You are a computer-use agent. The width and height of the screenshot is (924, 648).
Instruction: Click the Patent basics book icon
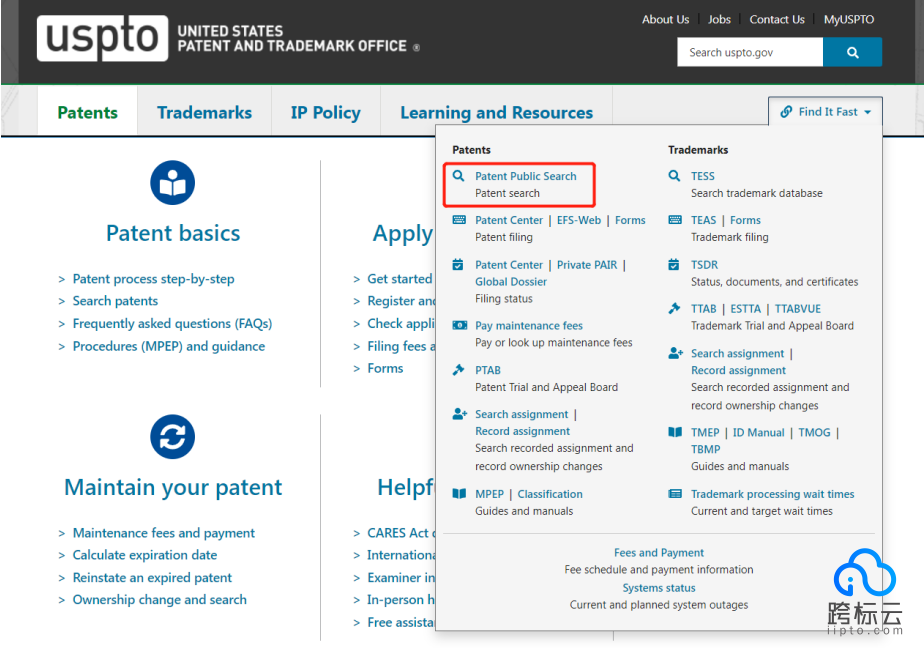(173, 183)
